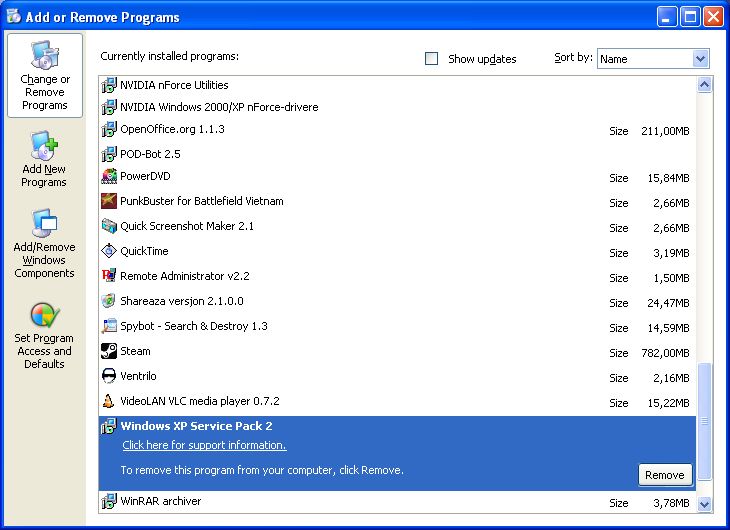Open Add New Programs section
This screenshot has height=530, width=730.
pyautogui.click(x=44, y=159)
